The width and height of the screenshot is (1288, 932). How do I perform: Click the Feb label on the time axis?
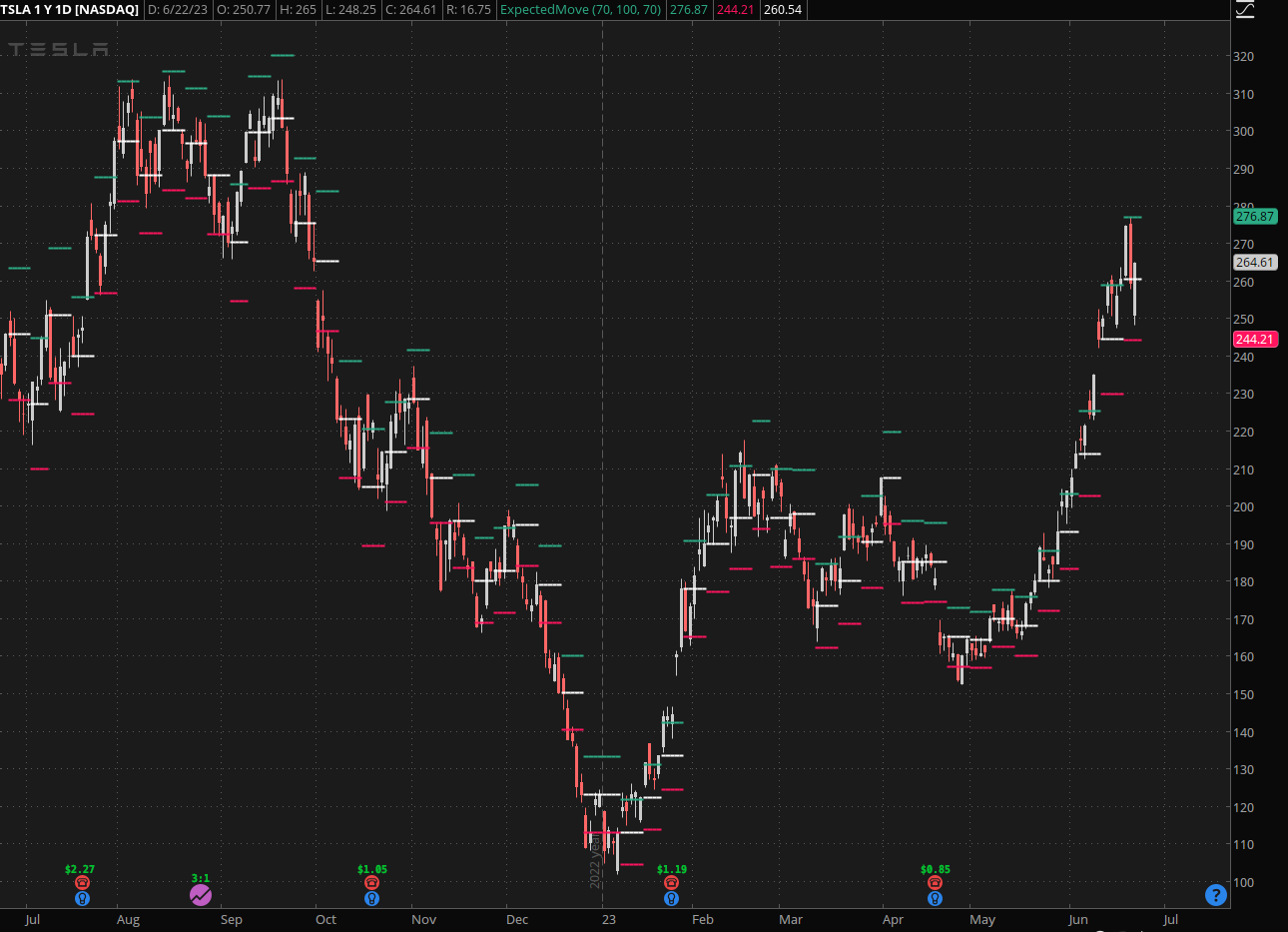pos(703,920)
